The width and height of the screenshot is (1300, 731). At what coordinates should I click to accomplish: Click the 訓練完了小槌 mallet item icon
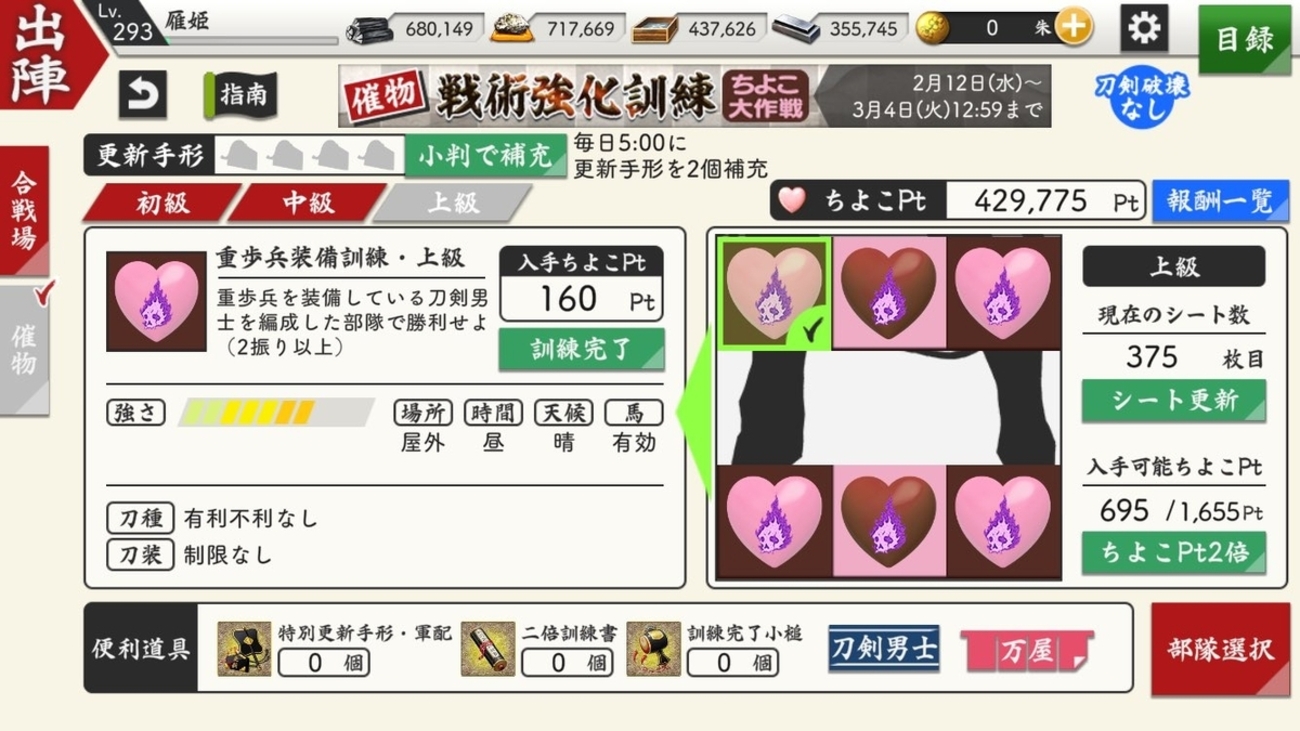click(653, 648)
